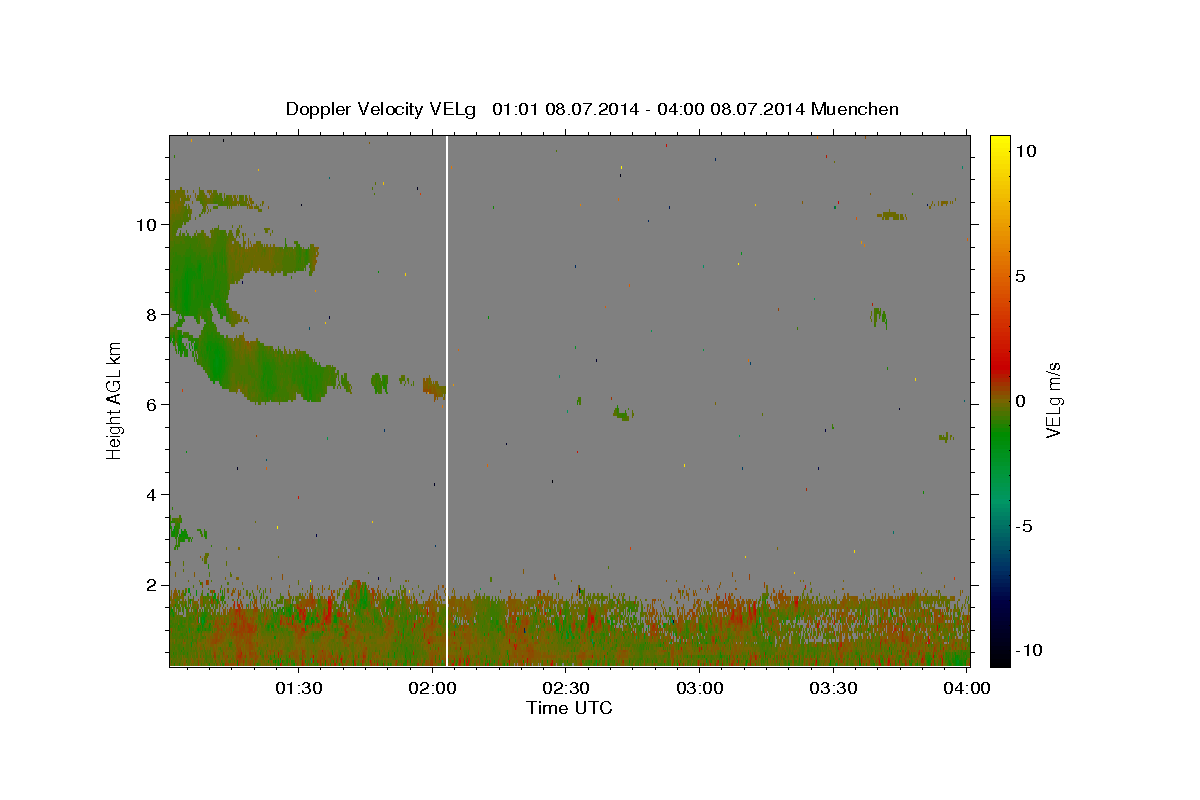Click the height tick label '2'
The height and width of the screenshot is (800, 1200).
[154, 585]
